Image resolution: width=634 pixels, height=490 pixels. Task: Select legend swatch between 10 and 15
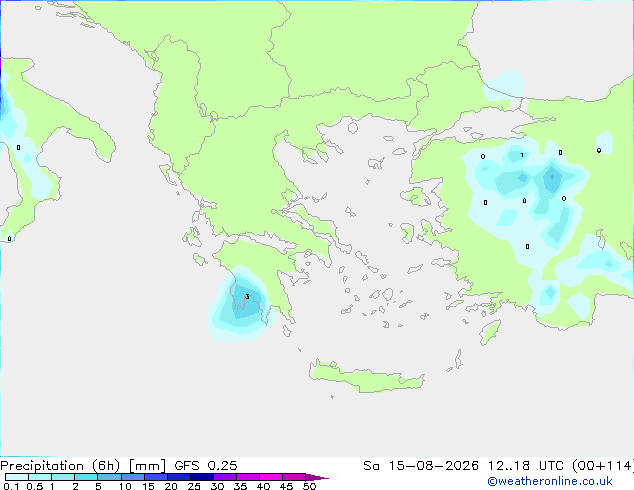pyautogui.click(x=132, y=477)
